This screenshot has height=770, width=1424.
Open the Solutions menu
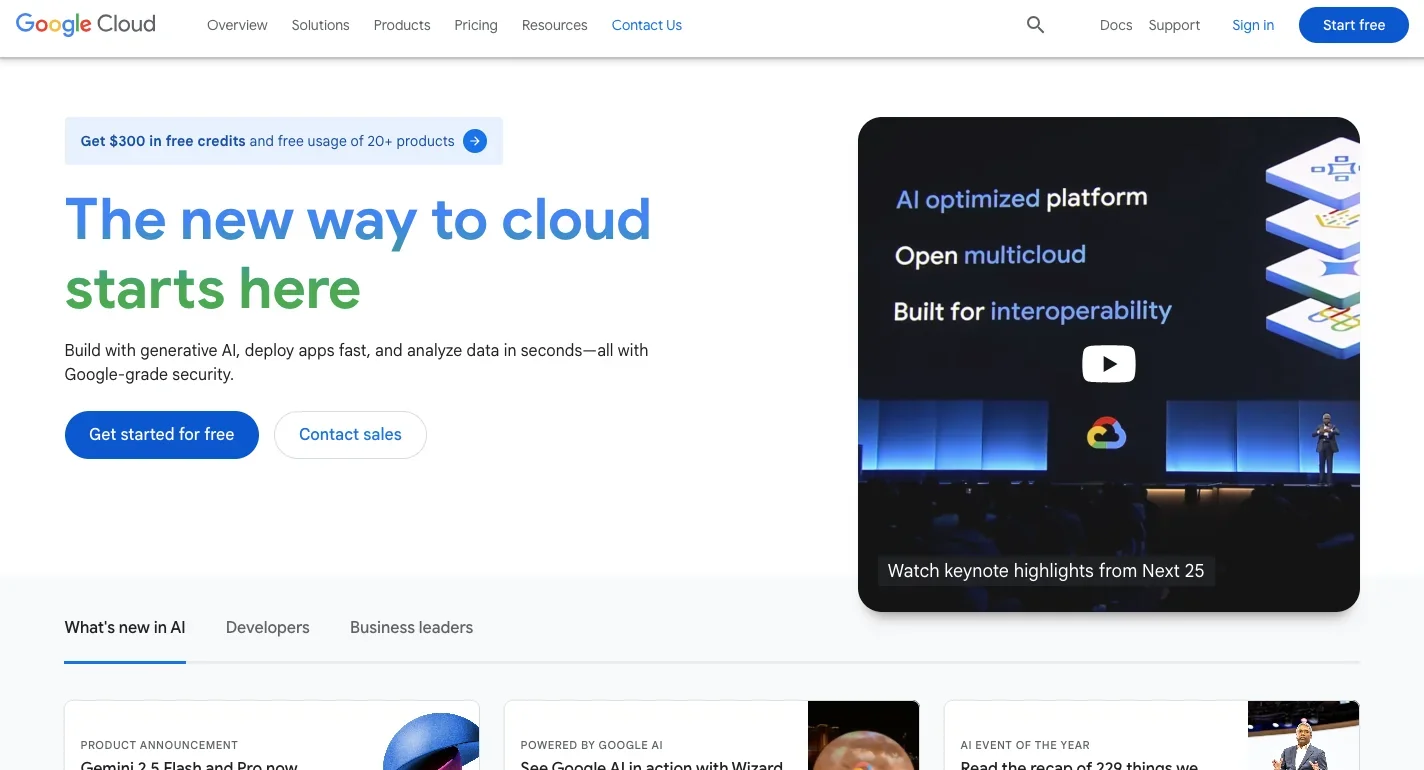pos(320,25)
